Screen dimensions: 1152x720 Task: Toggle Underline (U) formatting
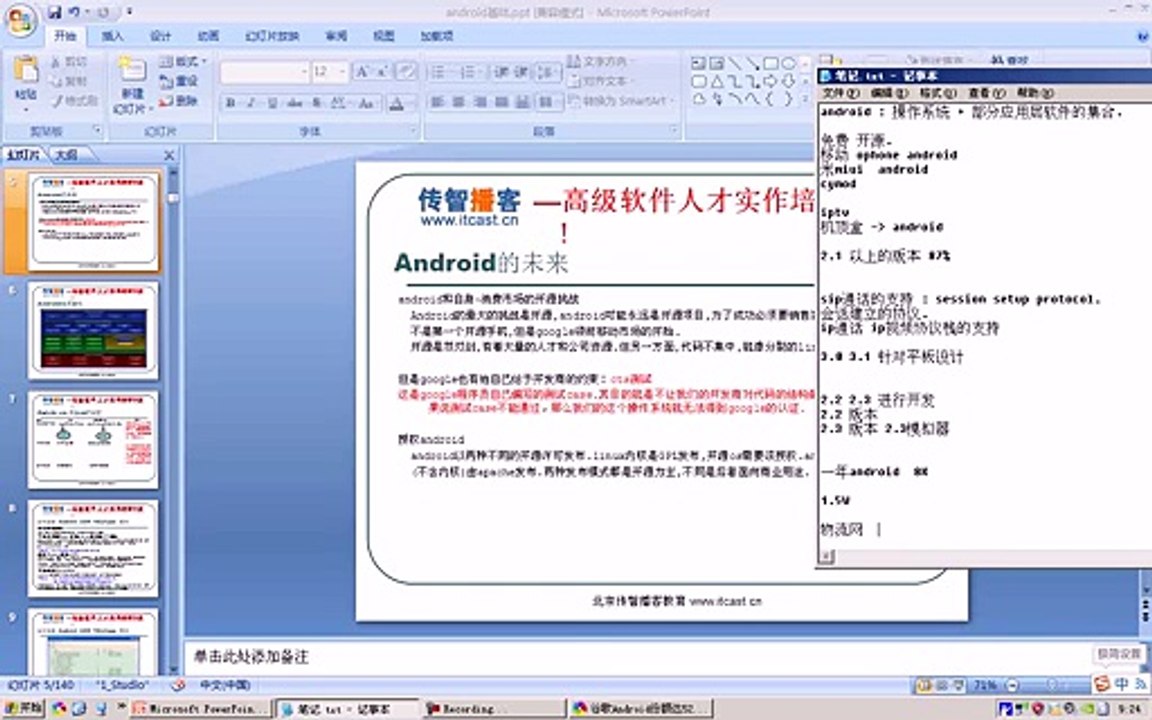pyautogui.click(x=273, y=103)
